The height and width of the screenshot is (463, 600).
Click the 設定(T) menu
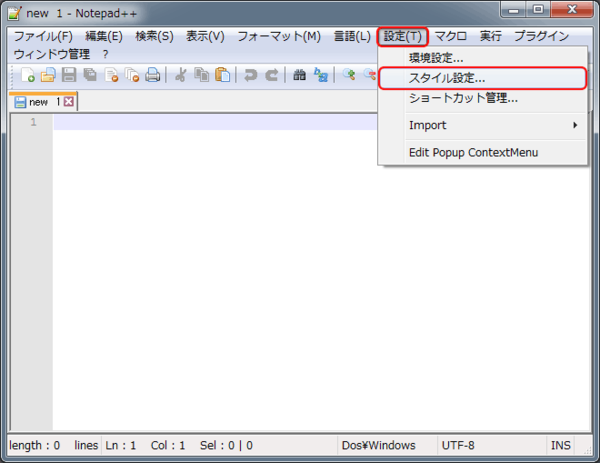403,36
